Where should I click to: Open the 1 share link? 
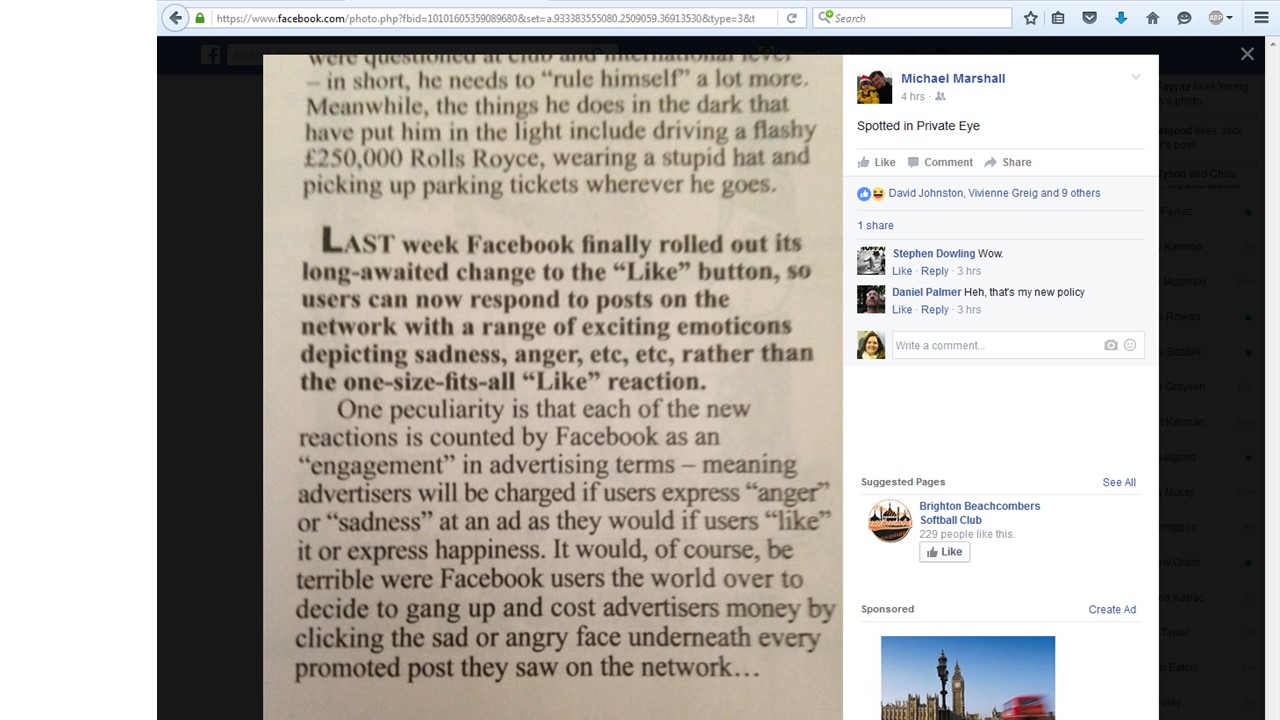[x=875, y=226]
